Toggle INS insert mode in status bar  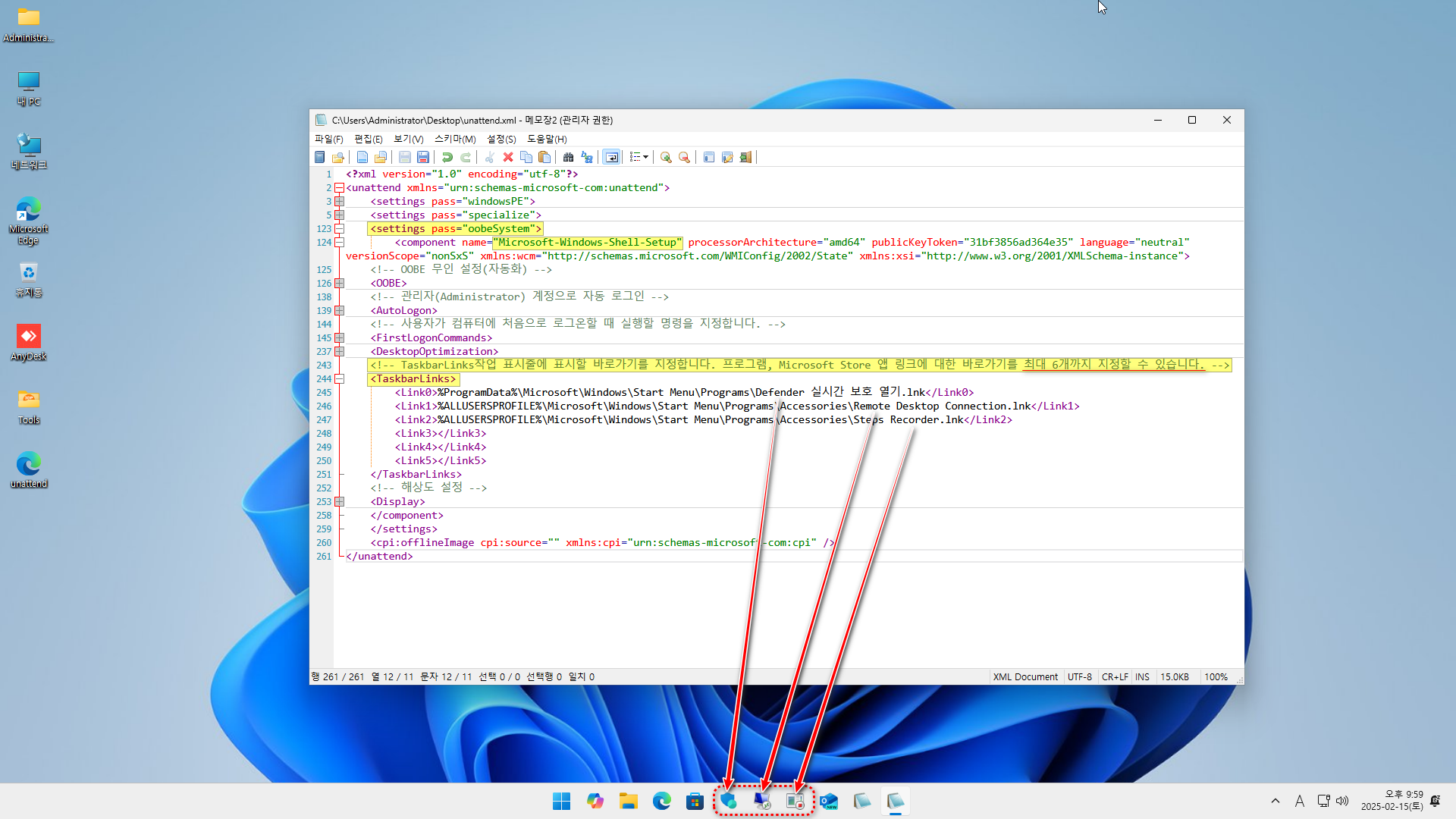[x=1142, y=677]
